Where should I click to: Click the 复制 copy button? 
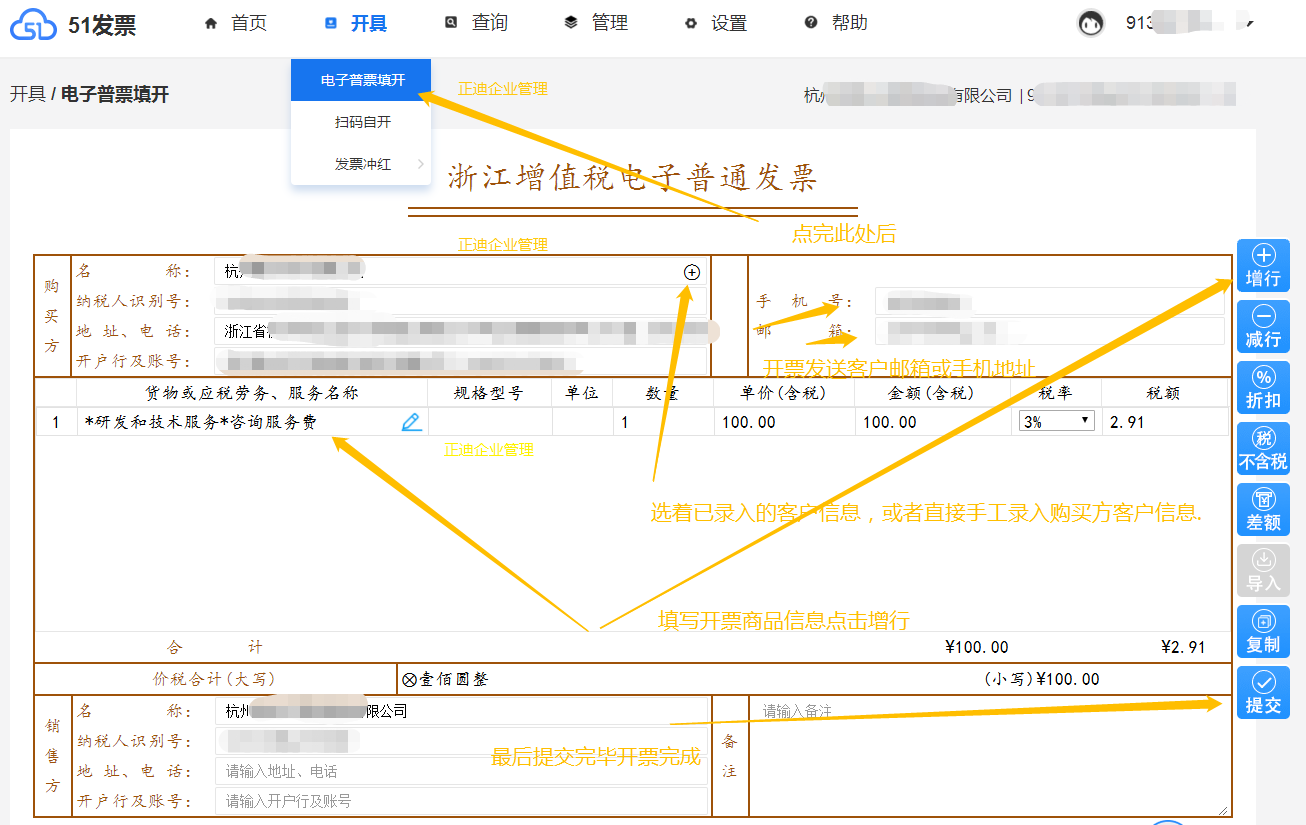pyautogui.click(x=1263, y=632)
